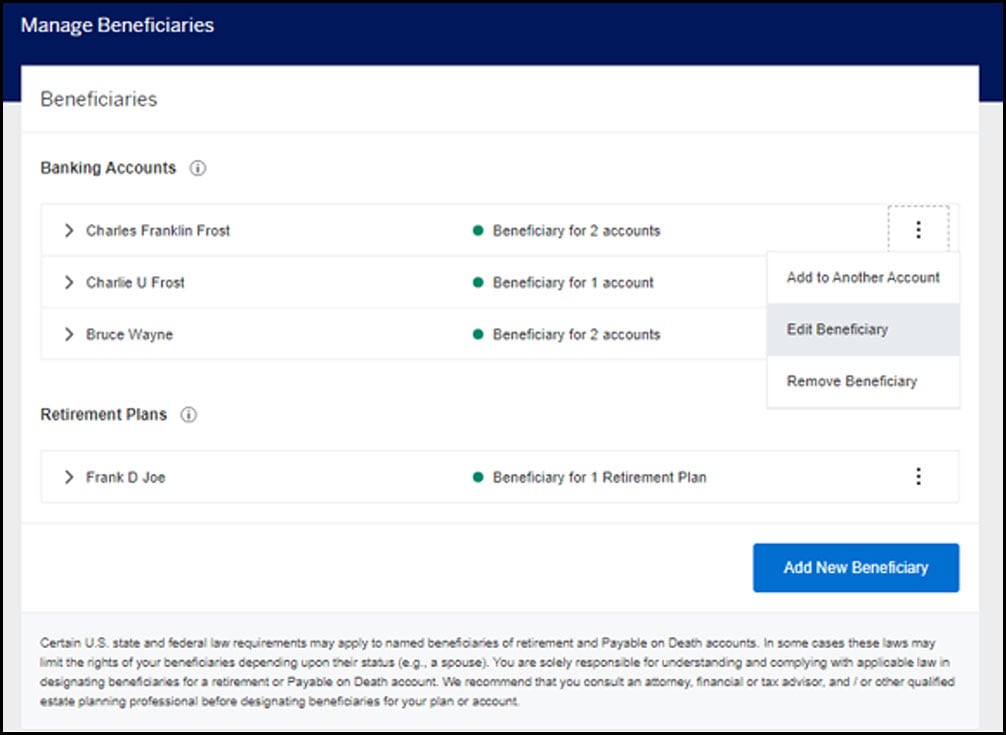The height and width of the screenshot is (735, 1006).
Task: Expand the Charles Franklin Frost row chevron
Action: 68,231
